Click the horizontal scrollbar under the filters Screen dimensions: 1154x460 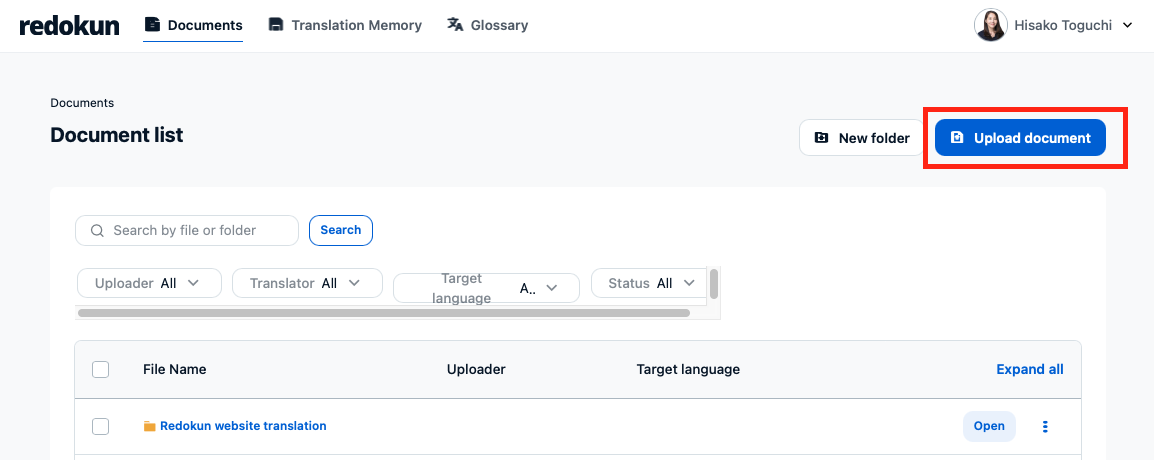pos(383,313)
